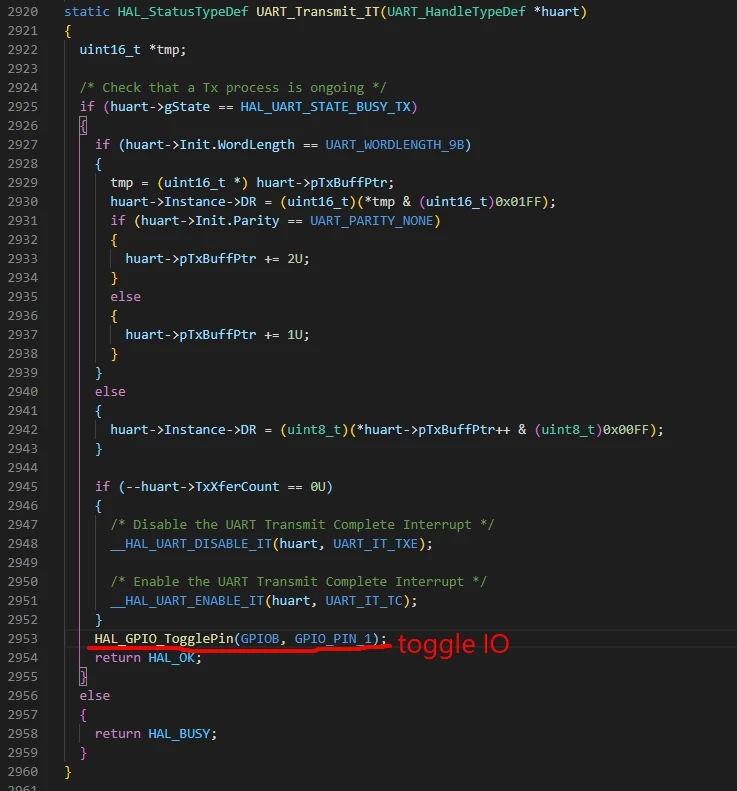737x791 pixels.
Task: Click UART_IT_TXE argument
Action: 375,544
